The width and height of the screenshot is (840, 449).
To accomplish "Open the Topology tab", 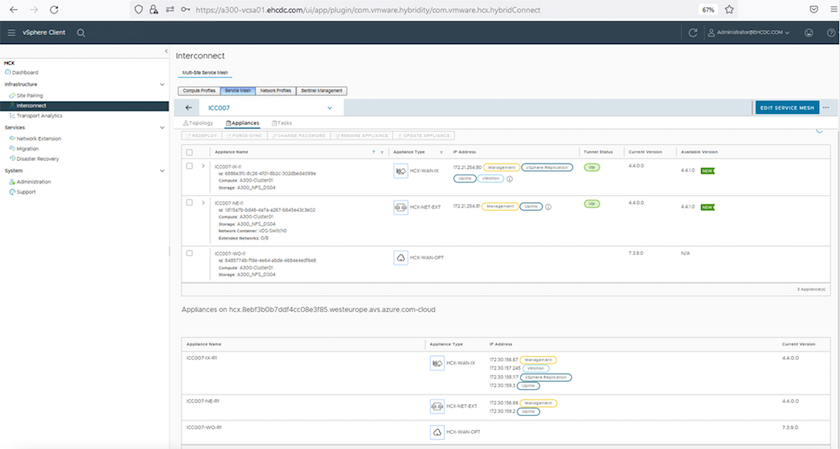I will tap(200, 122).
